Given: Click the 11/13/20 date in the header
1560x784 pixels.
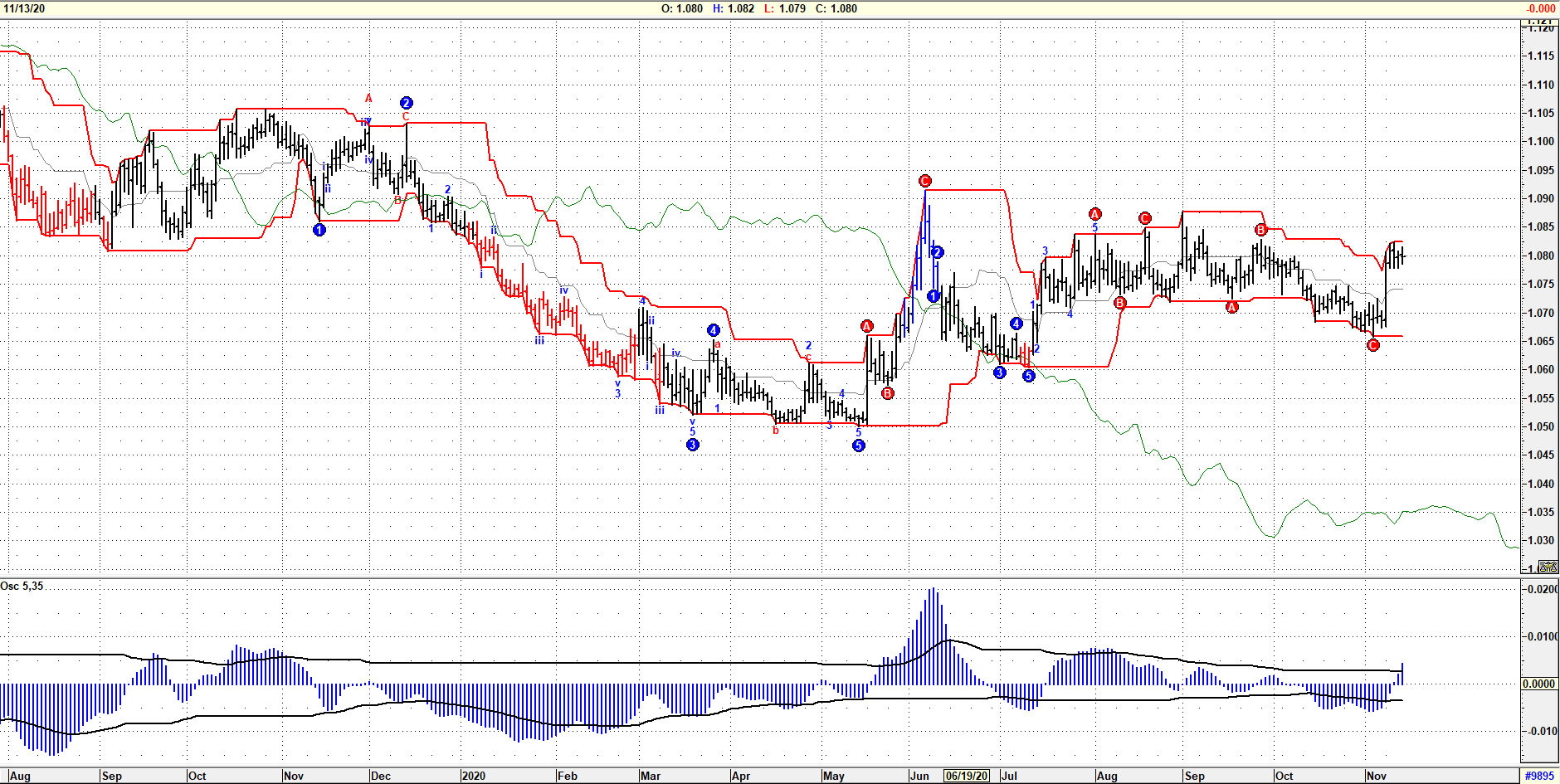Looking at the screenshot, I should (x=25, y=8).
